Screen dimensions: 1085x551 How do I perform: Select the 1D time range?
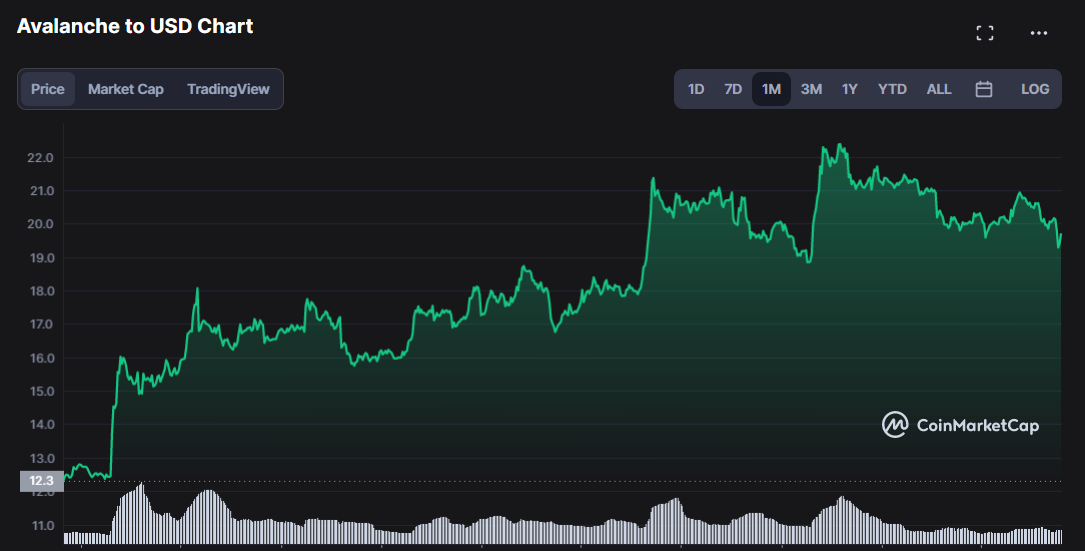click(x=696, y=89)
